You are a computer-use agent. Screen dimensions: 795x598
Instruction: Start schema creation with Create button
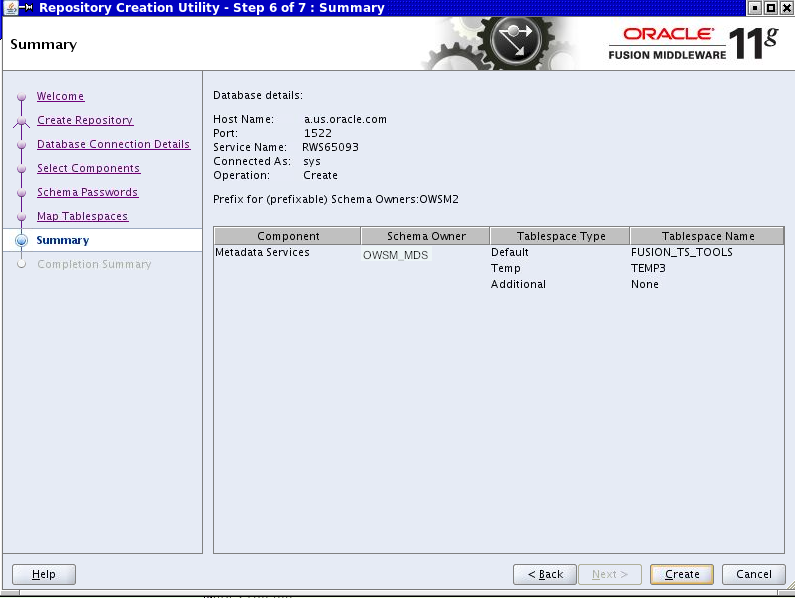click(x=682, y=574)
